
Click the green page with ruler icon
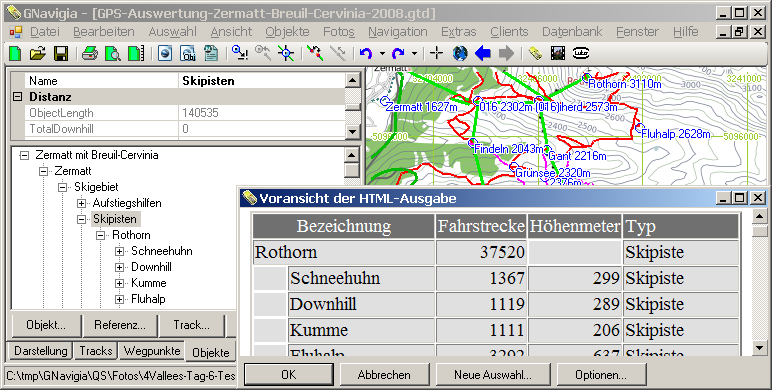coord(136,53)
